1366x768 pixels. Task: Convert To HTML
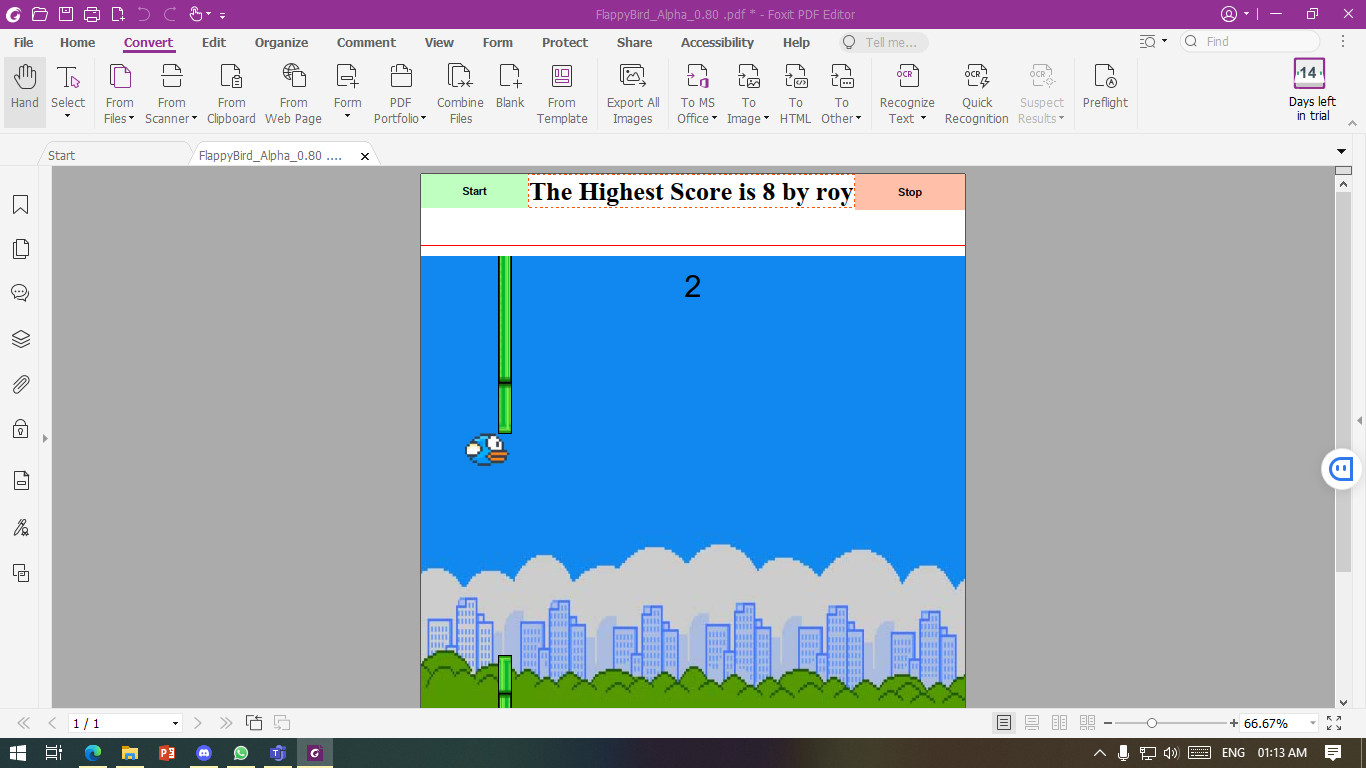796,92
